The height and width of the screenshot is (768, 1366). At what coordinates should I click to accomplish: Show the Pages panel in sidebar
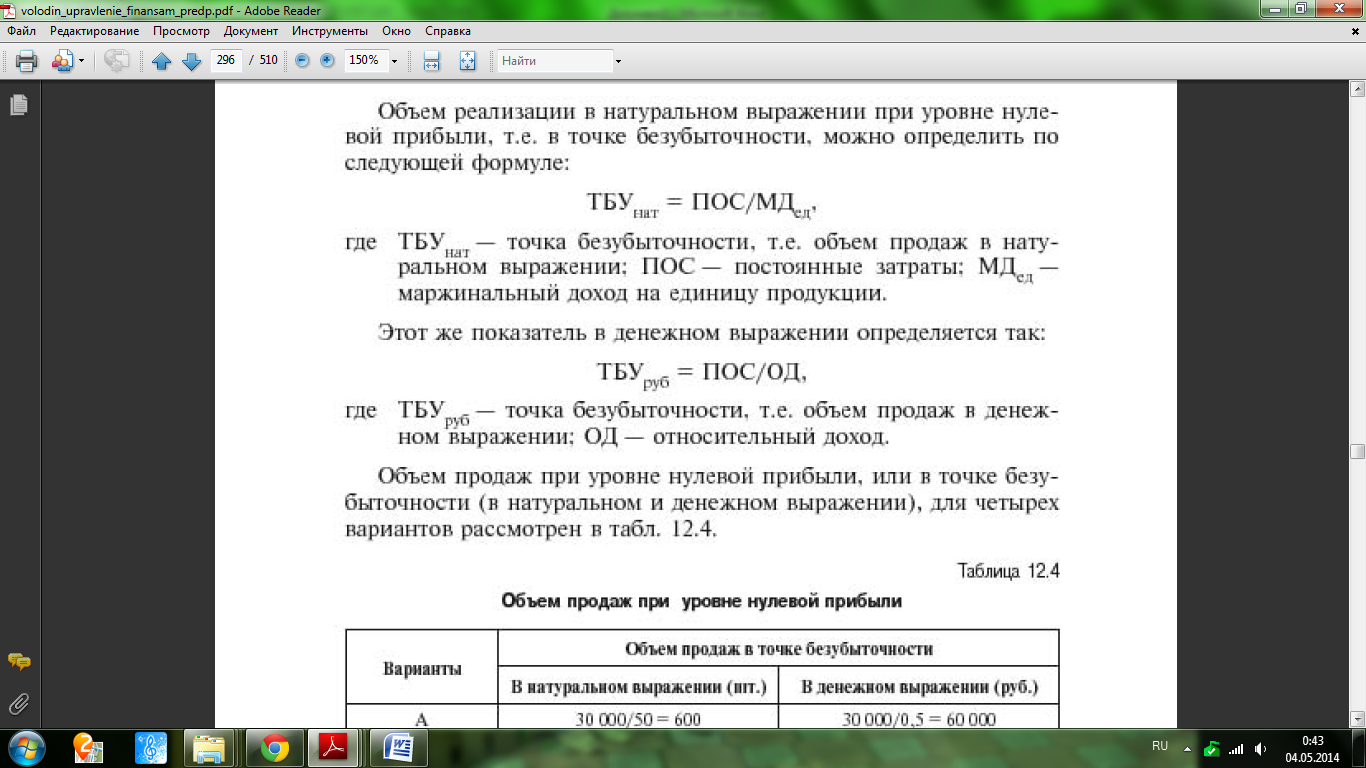coord(18,104)
